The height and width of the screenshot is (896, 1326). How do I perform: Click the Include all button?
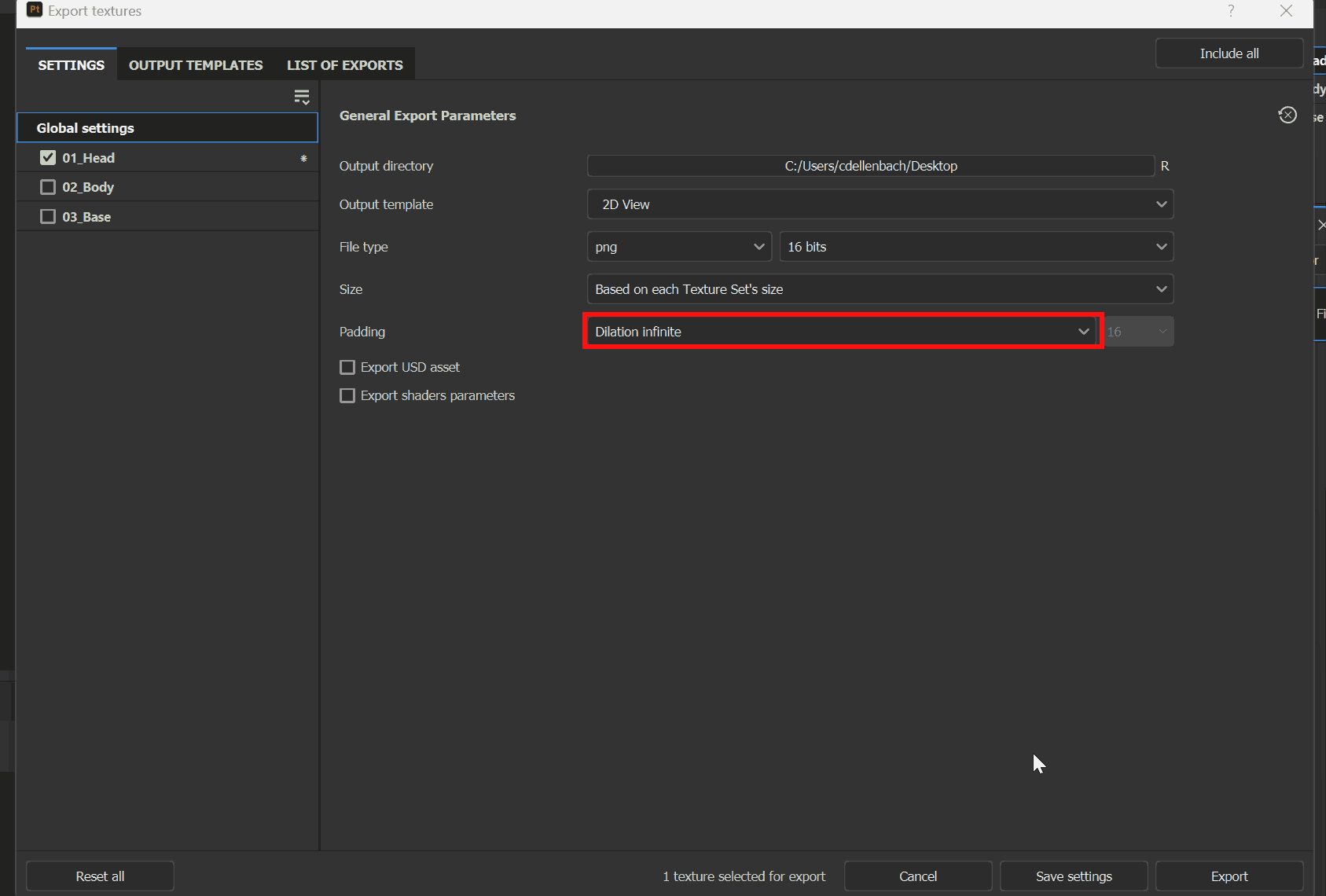[x=1229, y=53]
